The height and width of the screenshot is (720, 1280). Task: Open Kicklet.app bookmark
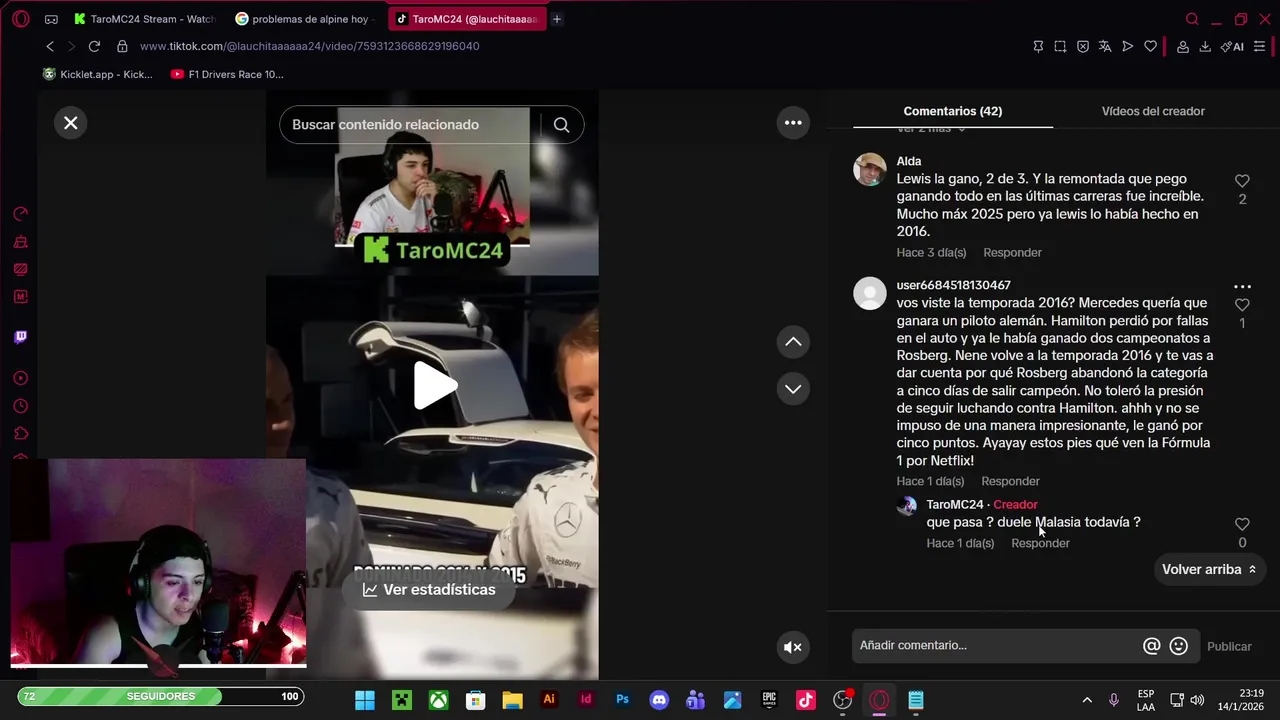tap(97, 74)
